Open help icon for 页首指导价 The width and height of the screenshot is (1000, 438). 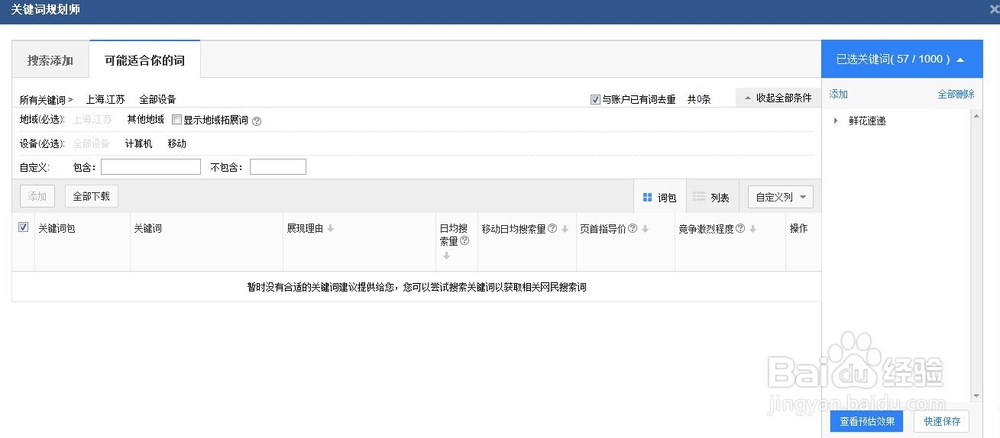coord(633,229)
